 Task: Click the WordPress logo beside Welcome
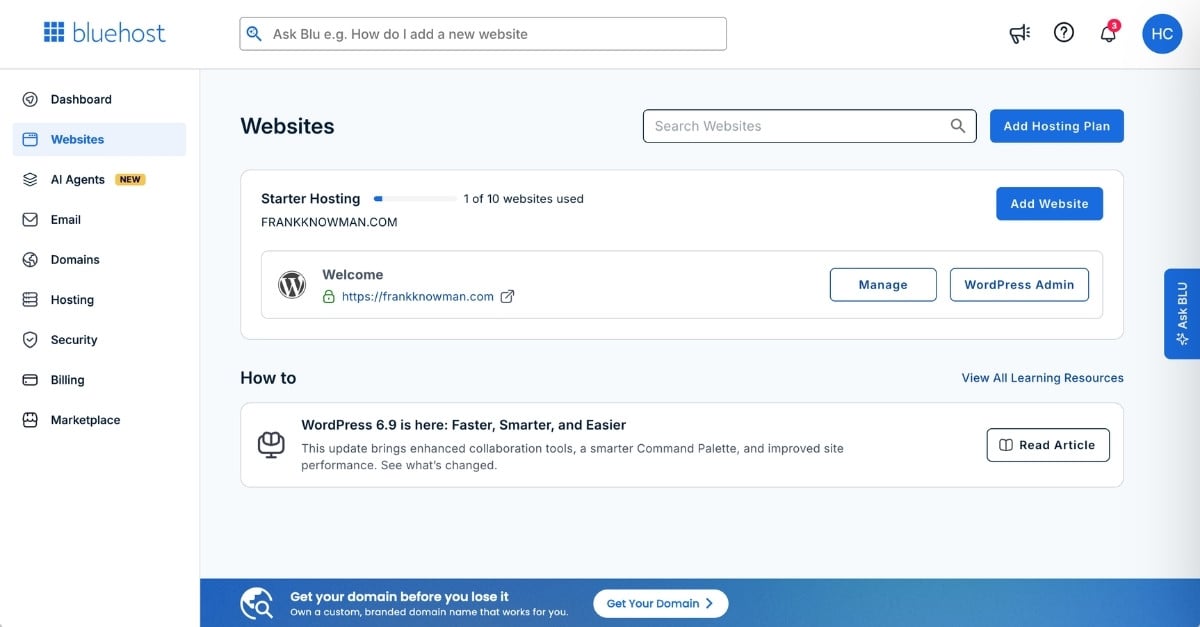pos(291,285)
